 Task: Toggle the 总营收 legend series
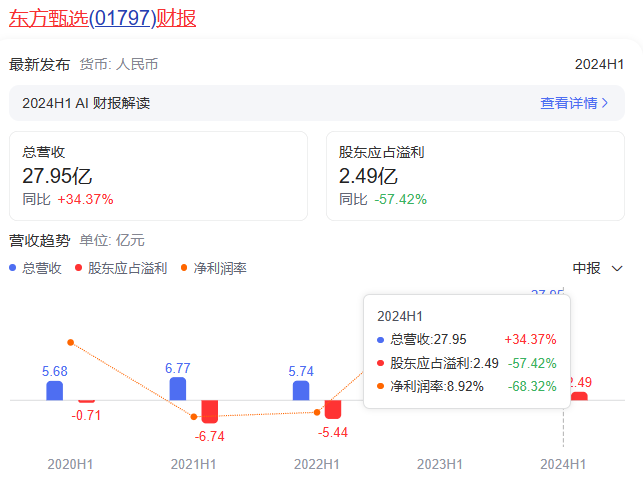pos(35,268)
